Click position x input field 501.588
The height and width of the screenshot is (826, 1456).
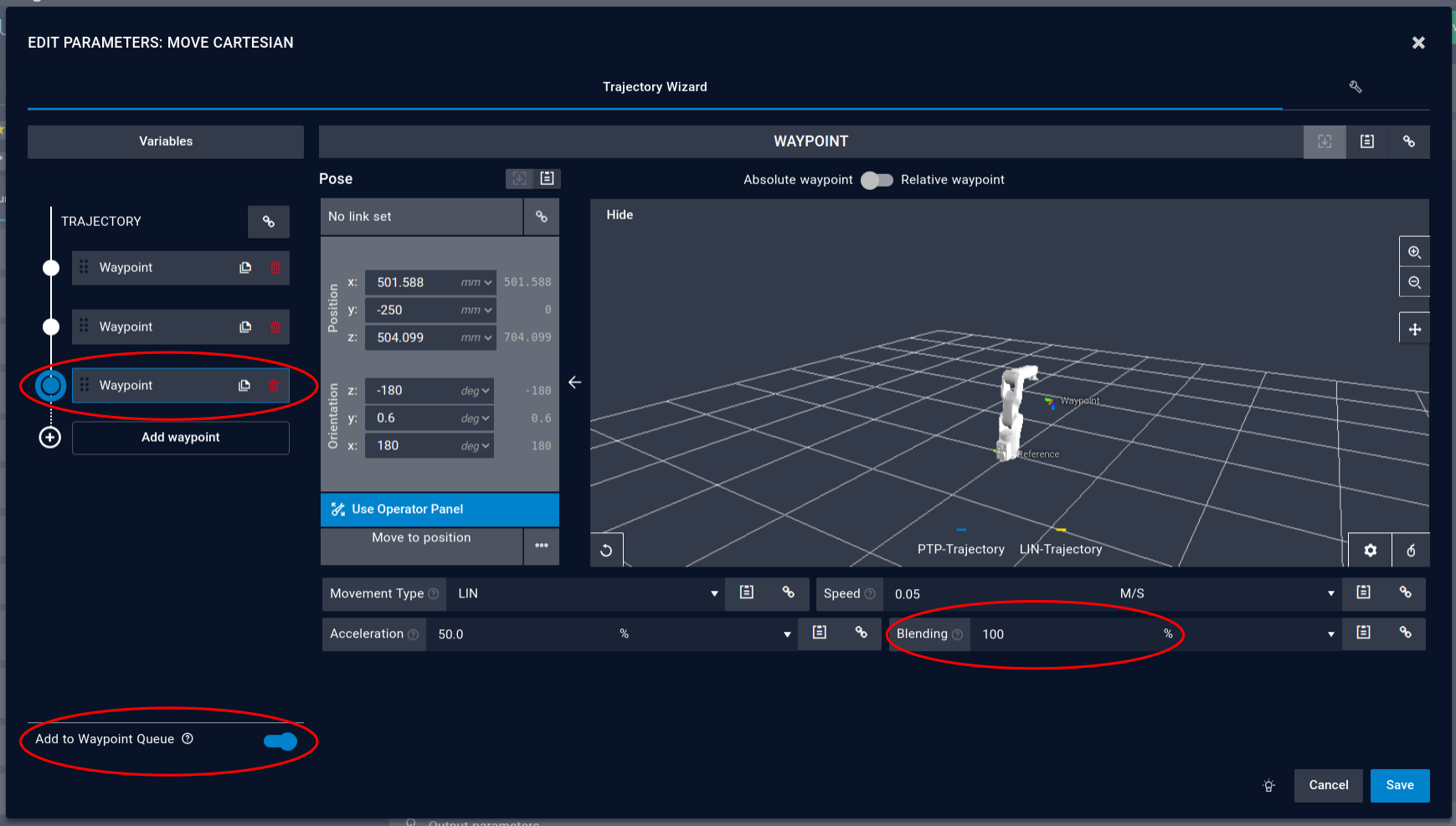pyautogui.click(x=413, y=283)
